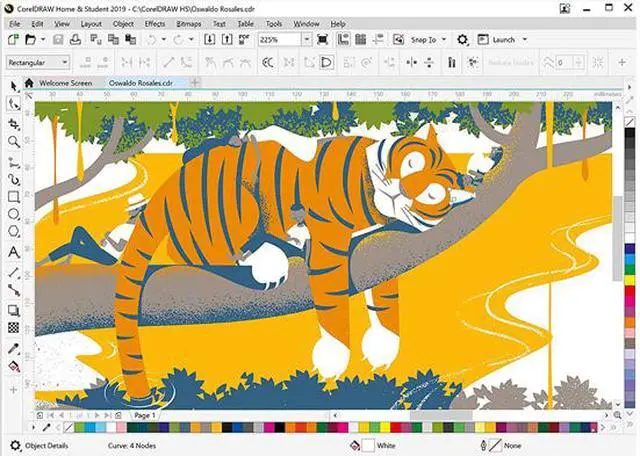Click quick customize plus on property bar
This screenshot has height=456, width=640.
(622, 62)
